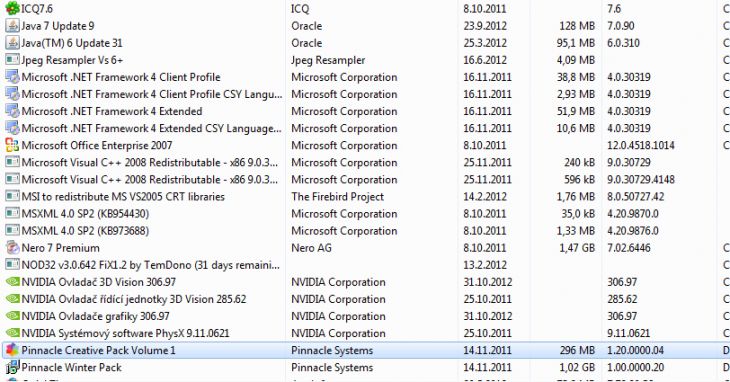Screen dimensions: 730x382
Task: Select Microsoft Office Enterprise 2007 name
Action: (97, 146)
